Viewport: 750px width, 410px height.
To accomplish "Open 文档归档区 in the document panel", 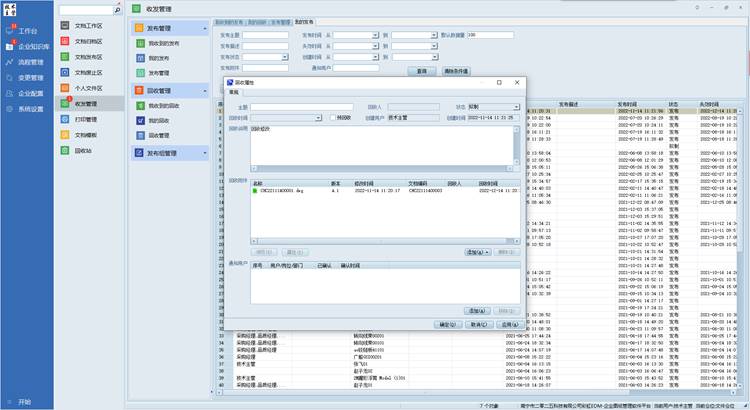I will pos(66,41).
